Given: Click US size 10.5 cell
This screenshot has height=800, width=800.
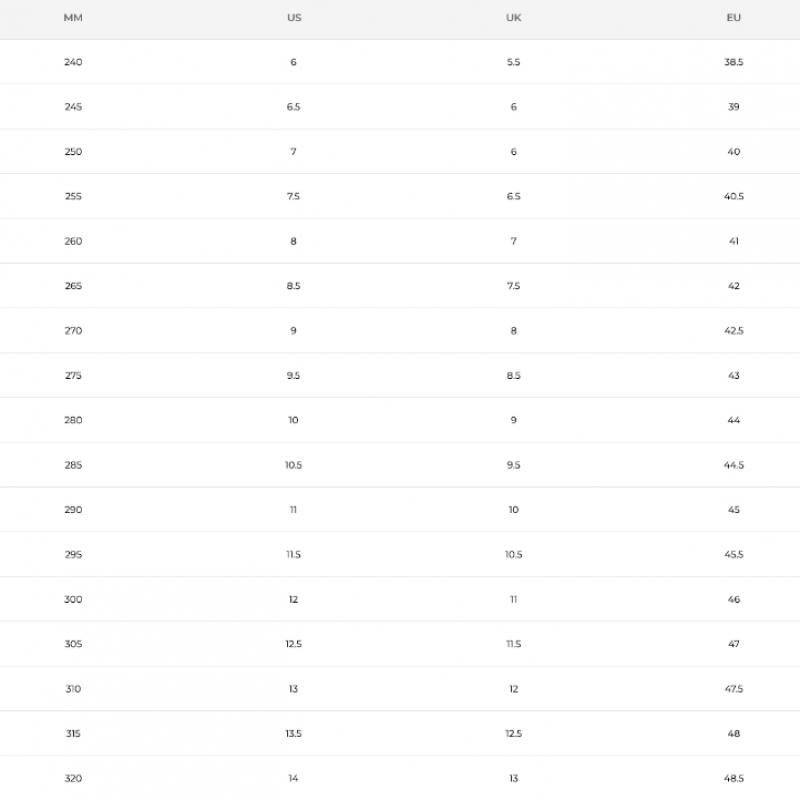Looking at the screenshot, I should pos(293,465).
